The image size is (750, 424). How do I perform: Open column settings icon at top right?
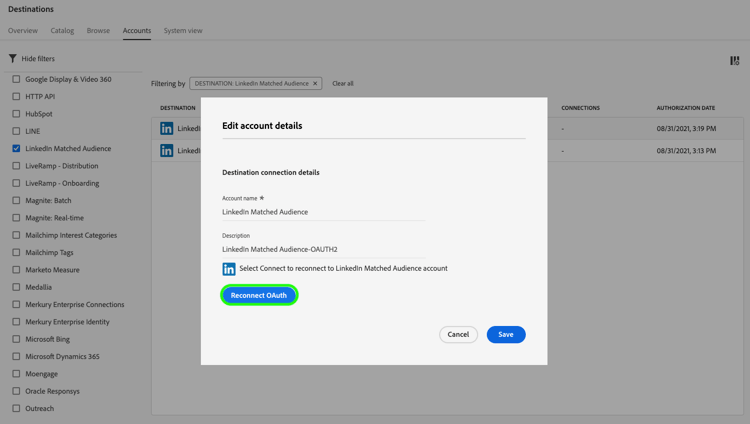pos(734,61)
